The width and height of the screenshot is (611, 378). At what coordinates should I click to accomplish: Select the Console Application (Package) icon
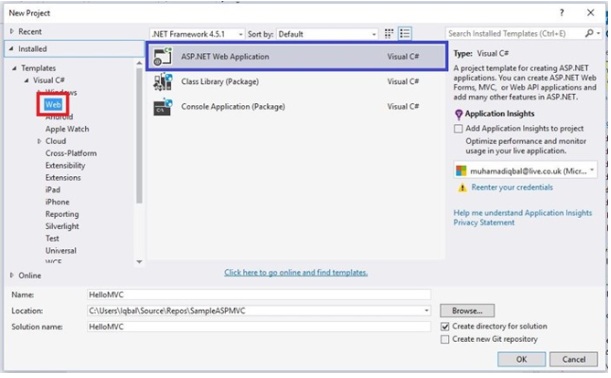[x=162, y=107]
